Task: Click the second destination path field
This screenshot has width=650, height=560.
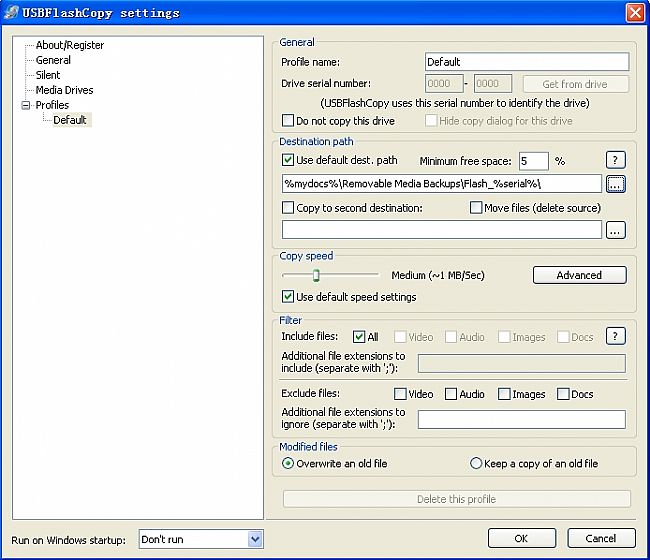Action: pyautogui.click(x=441, y=230)
